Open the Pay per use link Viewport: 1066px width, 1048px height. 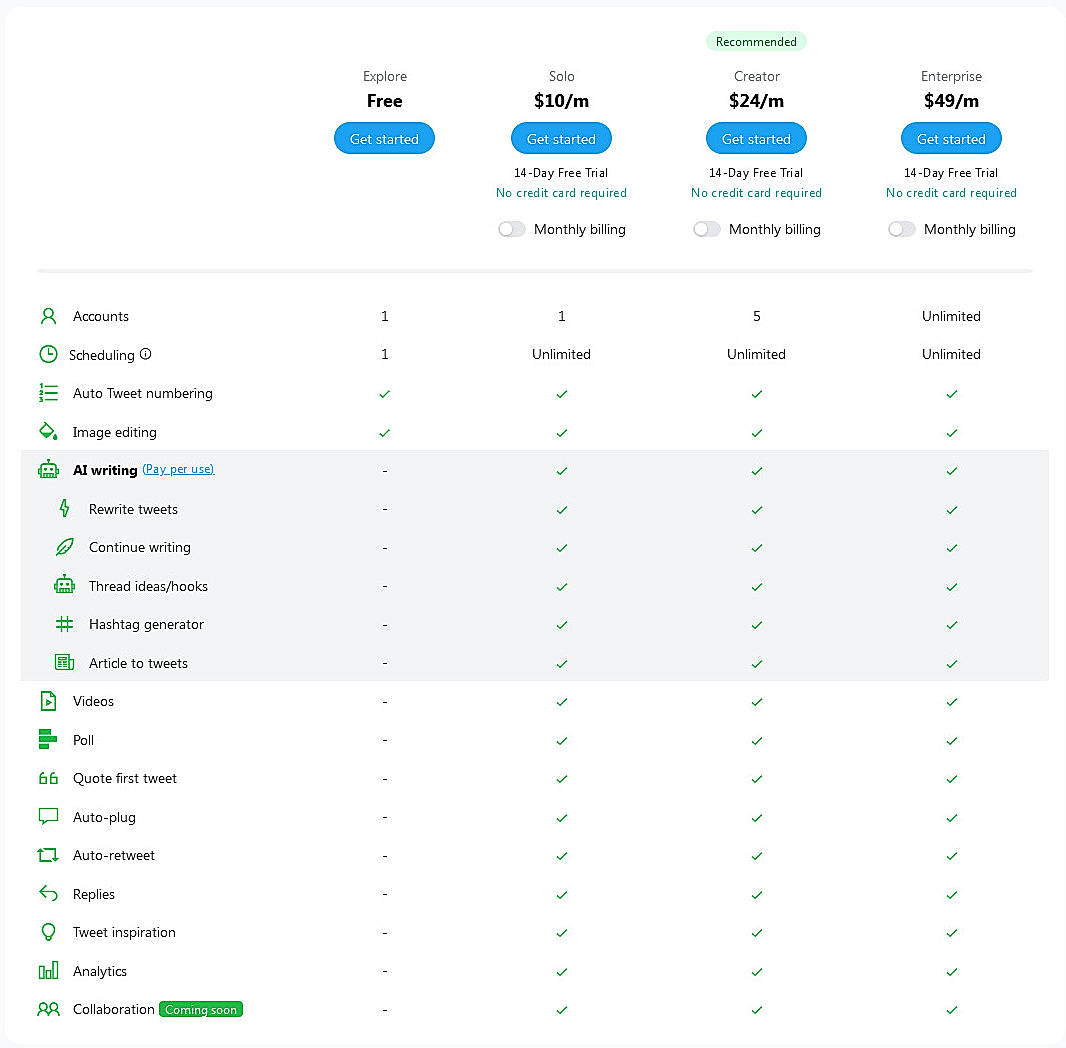[x=178, y=469]
